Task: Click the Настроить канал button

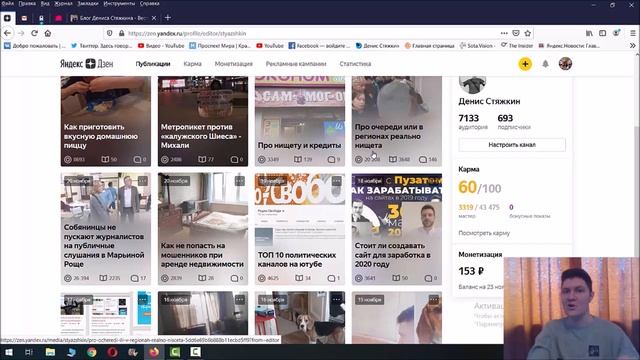Action: [512, 145]
